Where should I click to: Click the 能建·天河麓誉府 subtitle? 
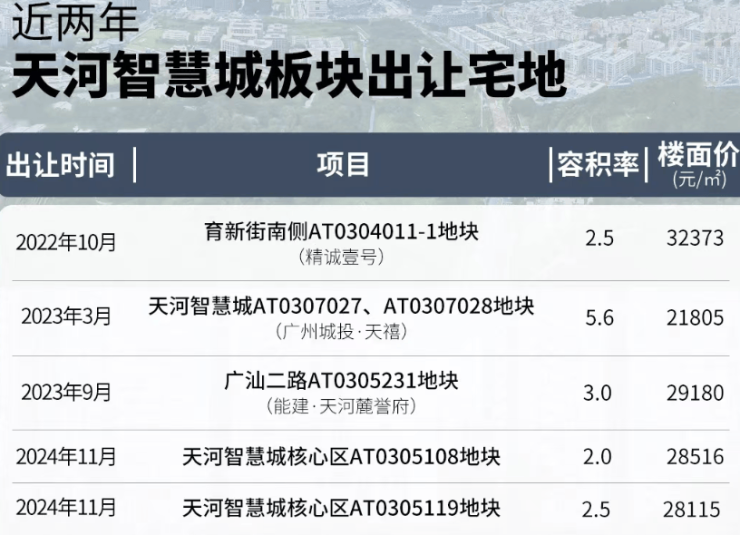[x=341, y=406]
